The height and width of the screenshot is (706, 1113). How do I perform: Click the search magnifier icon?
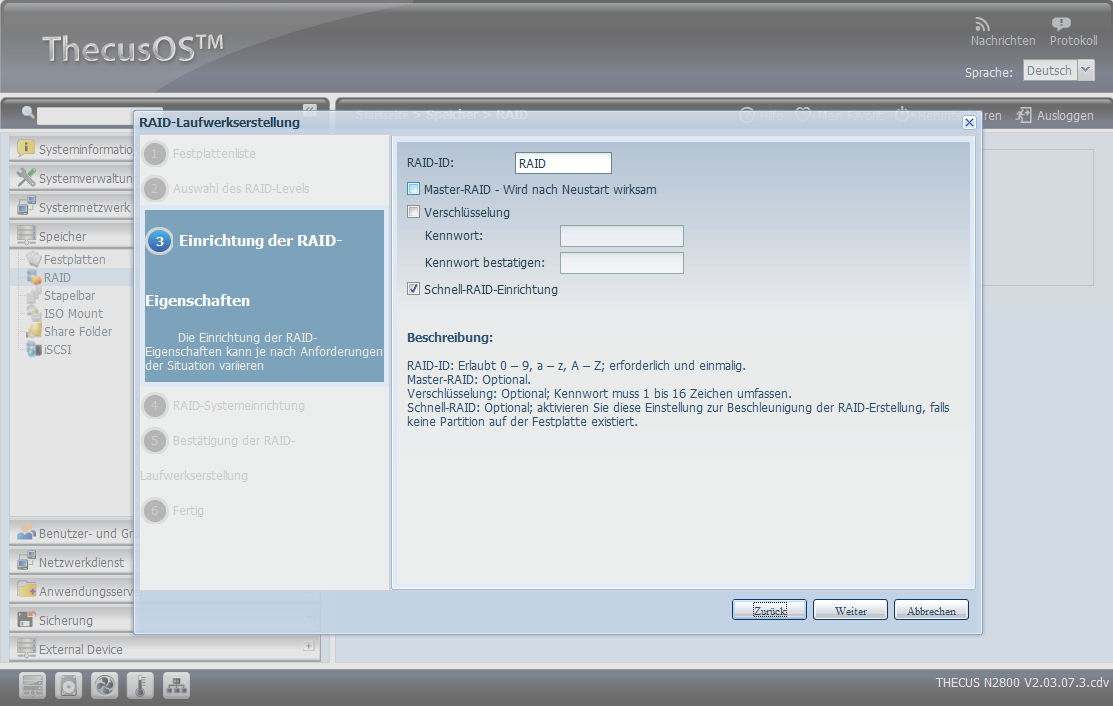pos(28,112)
